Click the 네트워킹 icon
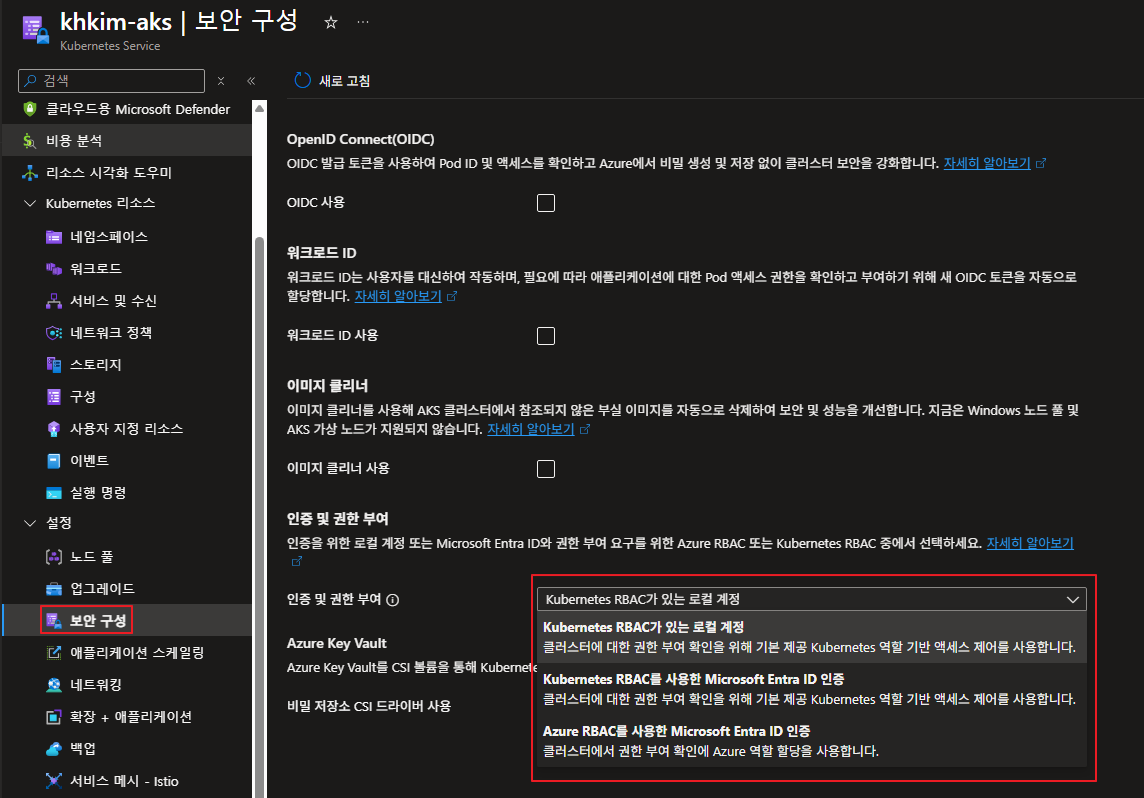 [54, 685]
